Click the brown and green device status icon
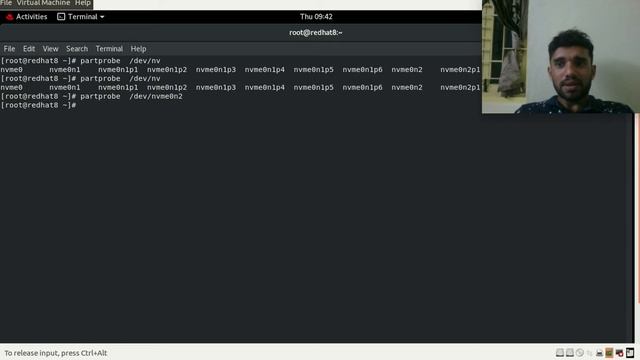 click(609, 353)
